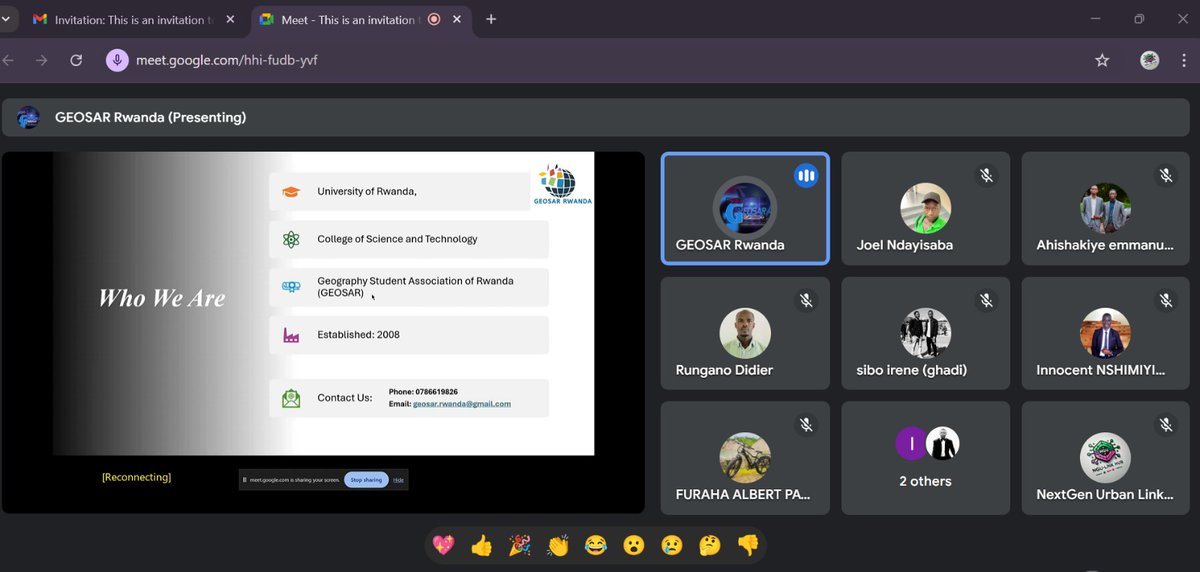Reload the Meet page
This screenshot has height=572, width=1200.
pos(76,60)
